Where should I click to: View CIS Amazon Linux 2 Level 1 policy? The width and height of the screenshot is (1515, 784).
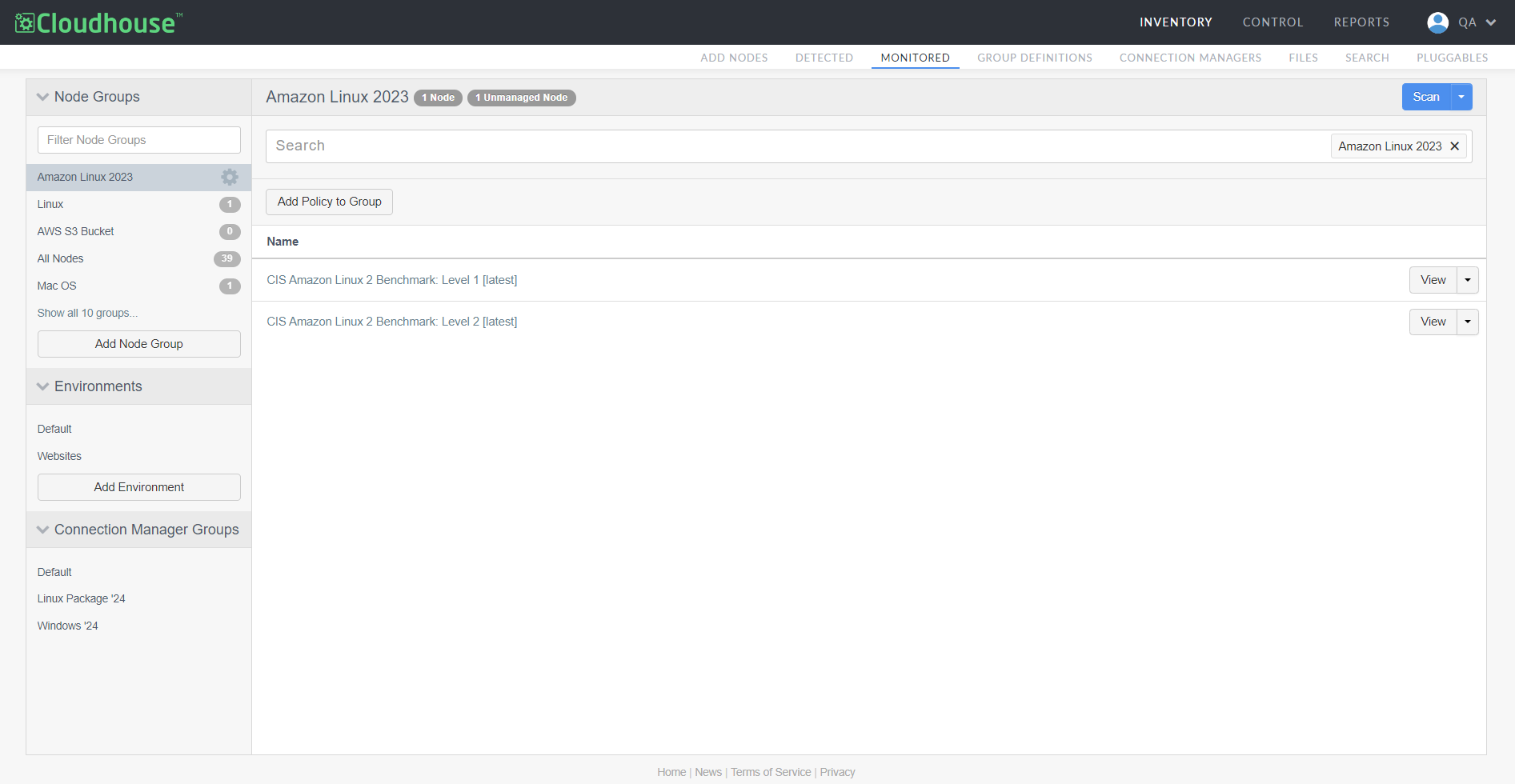1433,280
